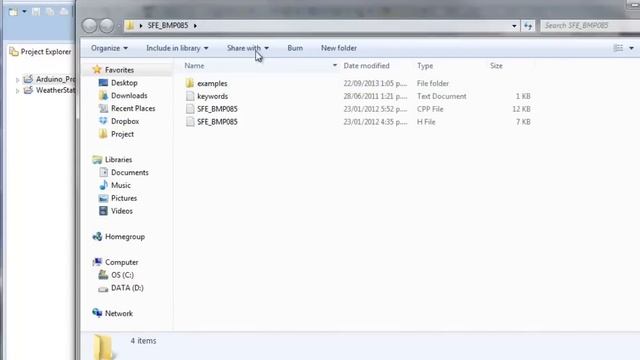Screen dimensions: 640x360
Task: Open the Videos library
Action: pyautogui.click(x=122, y=211)
